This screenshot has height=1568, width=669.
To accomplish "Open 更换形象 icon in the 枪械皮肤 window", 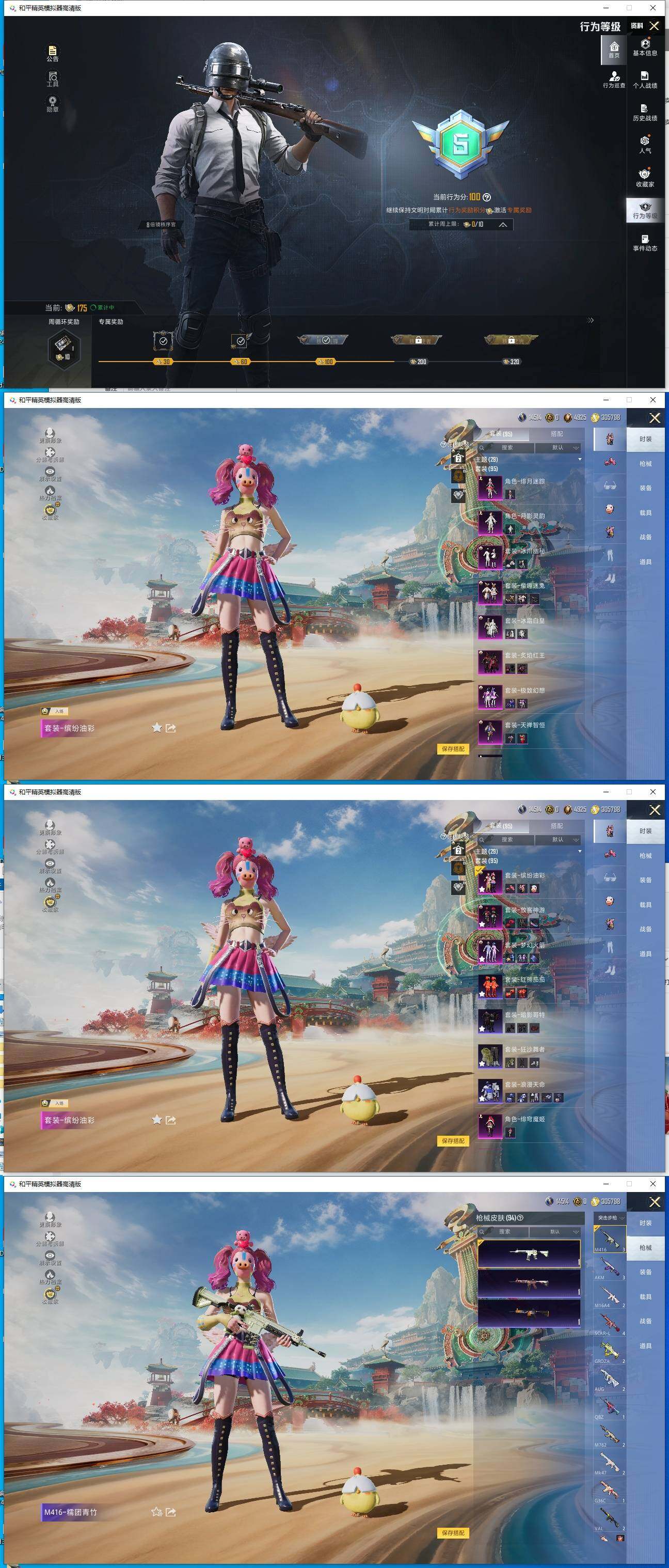I will point(50,1219).
